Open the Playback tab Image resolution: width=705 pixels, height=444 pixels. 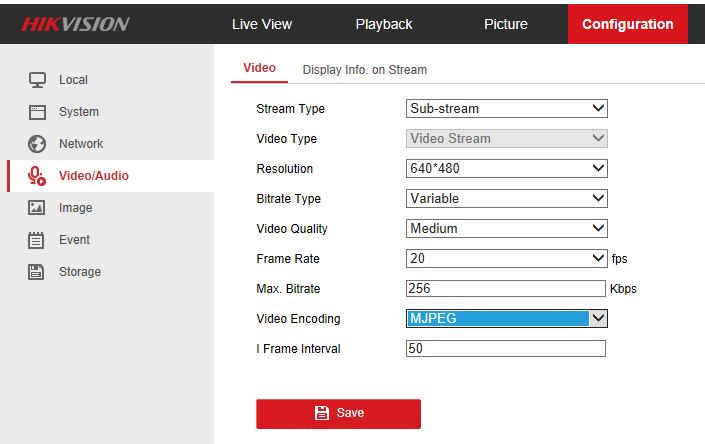(384, 24)
